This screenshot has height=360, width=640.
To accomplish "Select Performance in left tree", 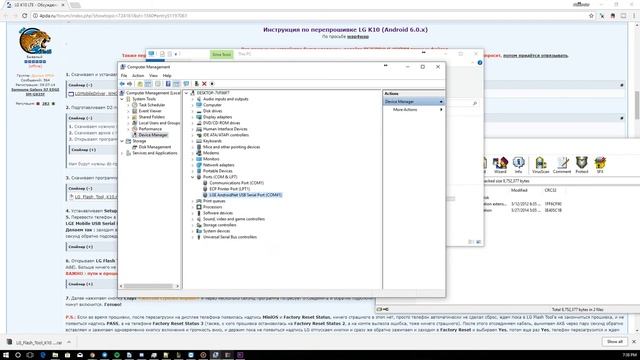I will coord(150,129).
